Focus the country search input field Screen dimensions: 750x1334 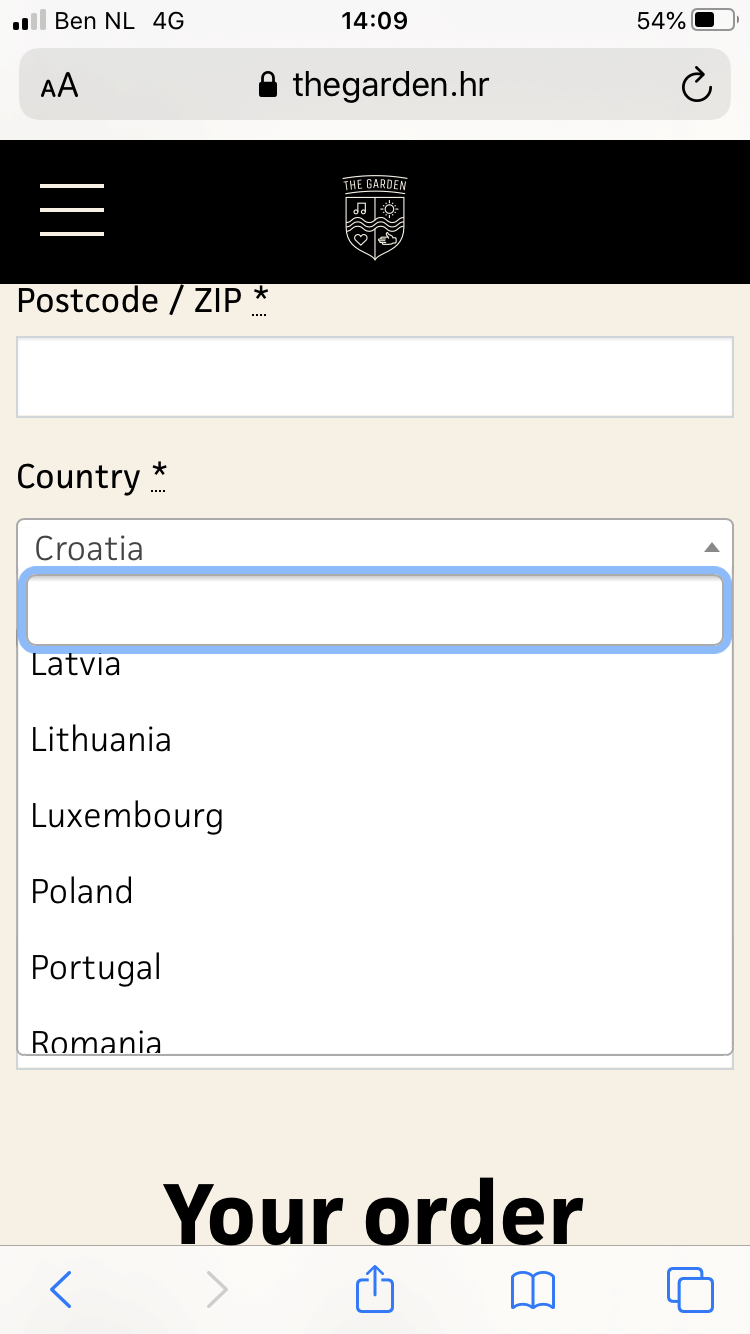point(375,610)
